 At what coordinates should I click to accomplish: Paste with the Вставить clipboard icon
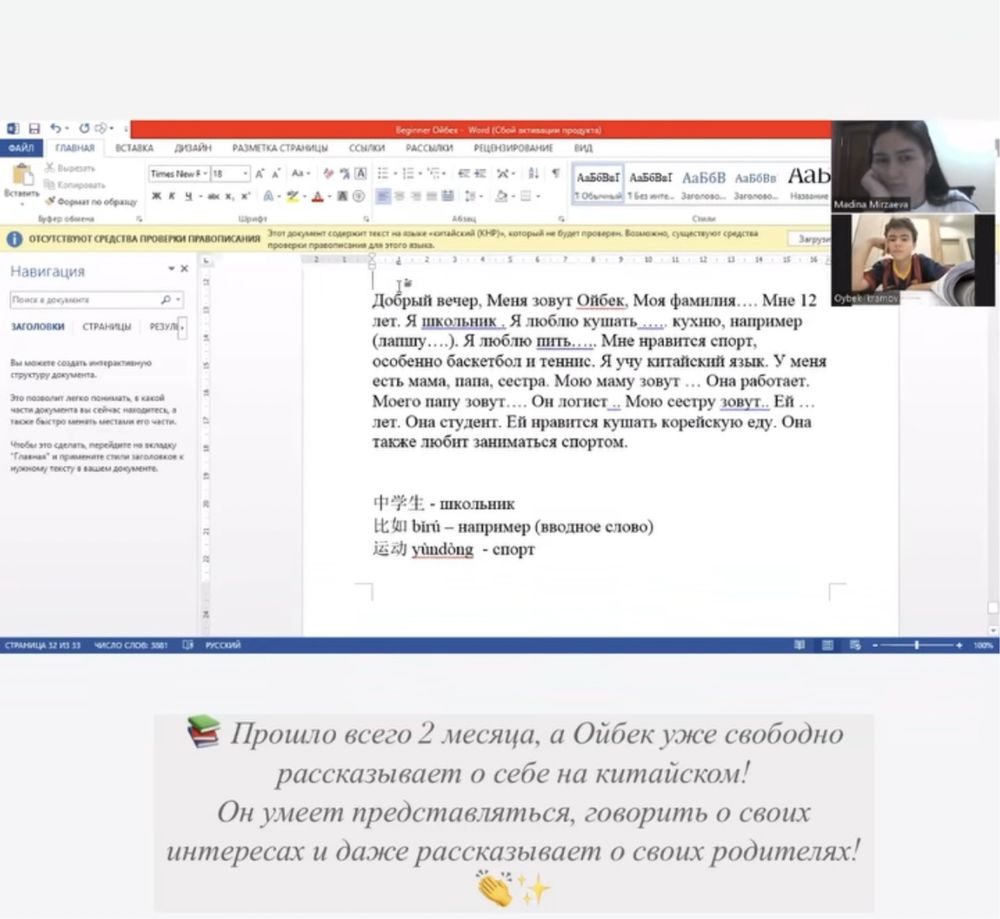(22, 182)
